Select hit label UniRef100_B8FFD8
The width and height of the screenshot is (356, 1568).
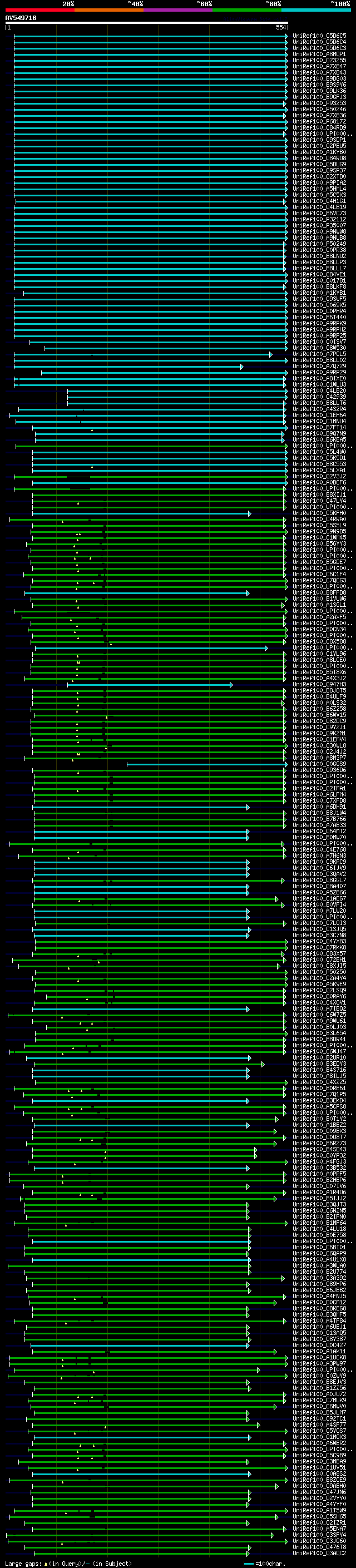[319, 593]
